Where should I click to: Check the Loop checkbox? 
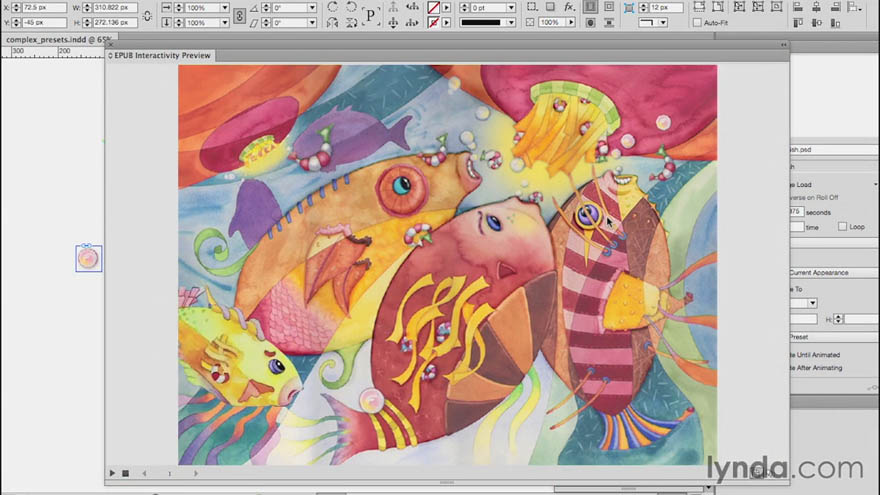click(842, 227)
